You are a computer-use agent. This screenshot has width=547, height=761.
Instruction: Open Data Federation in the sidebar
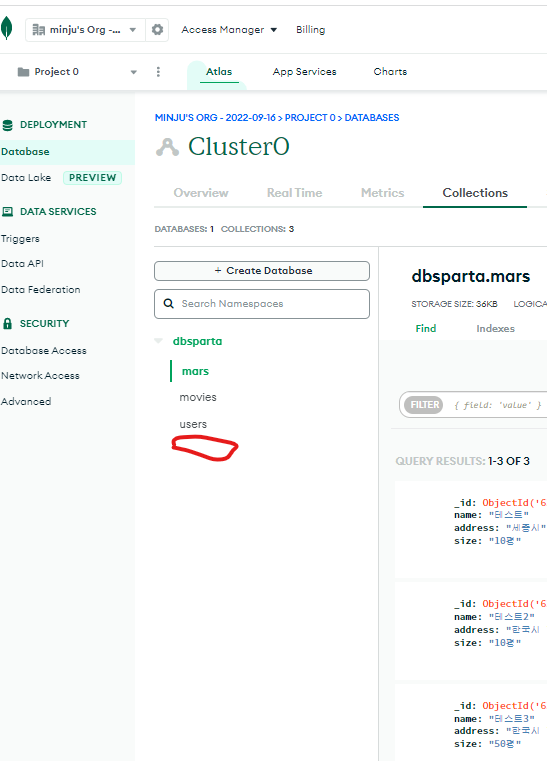click(41, 290)
